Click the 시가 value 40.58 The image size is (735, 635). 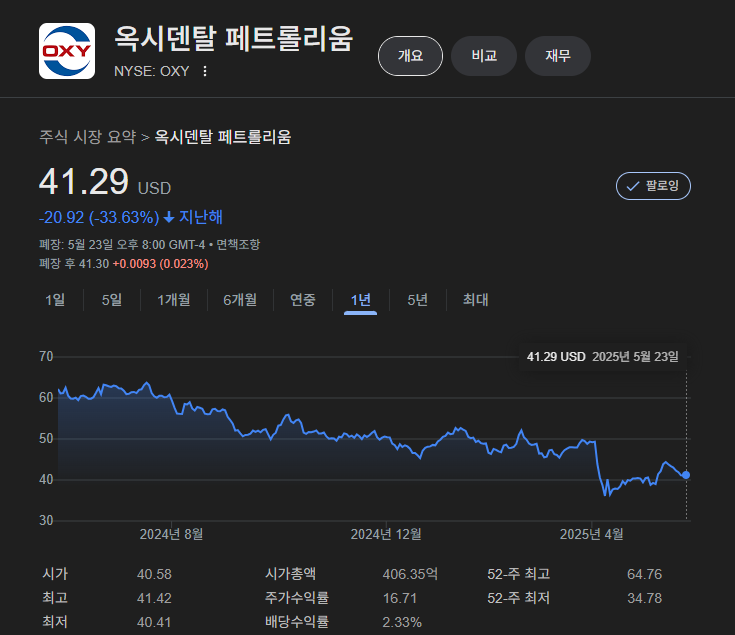click(154, 574)
